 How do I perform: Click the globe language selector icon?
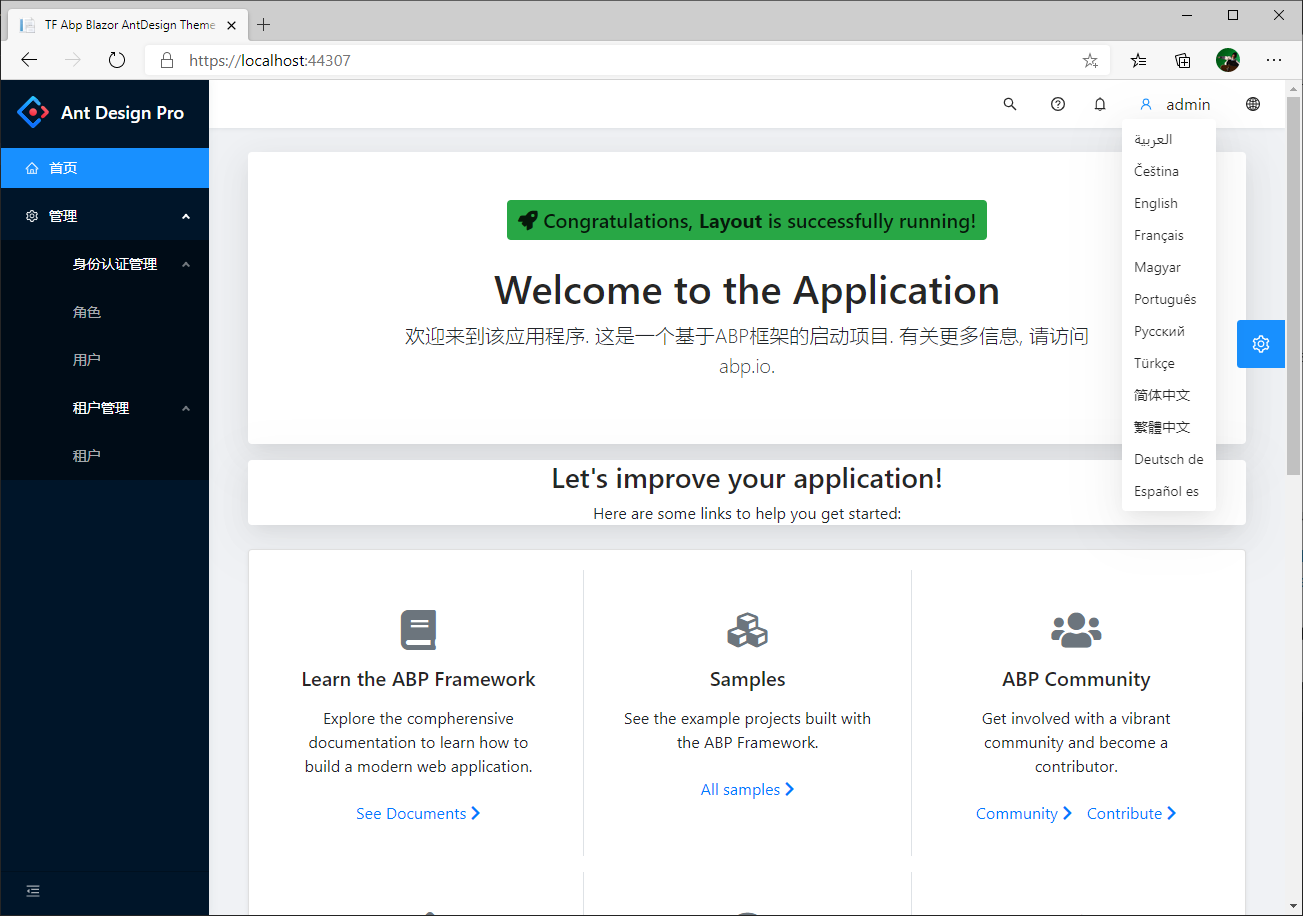(1252, 104)
